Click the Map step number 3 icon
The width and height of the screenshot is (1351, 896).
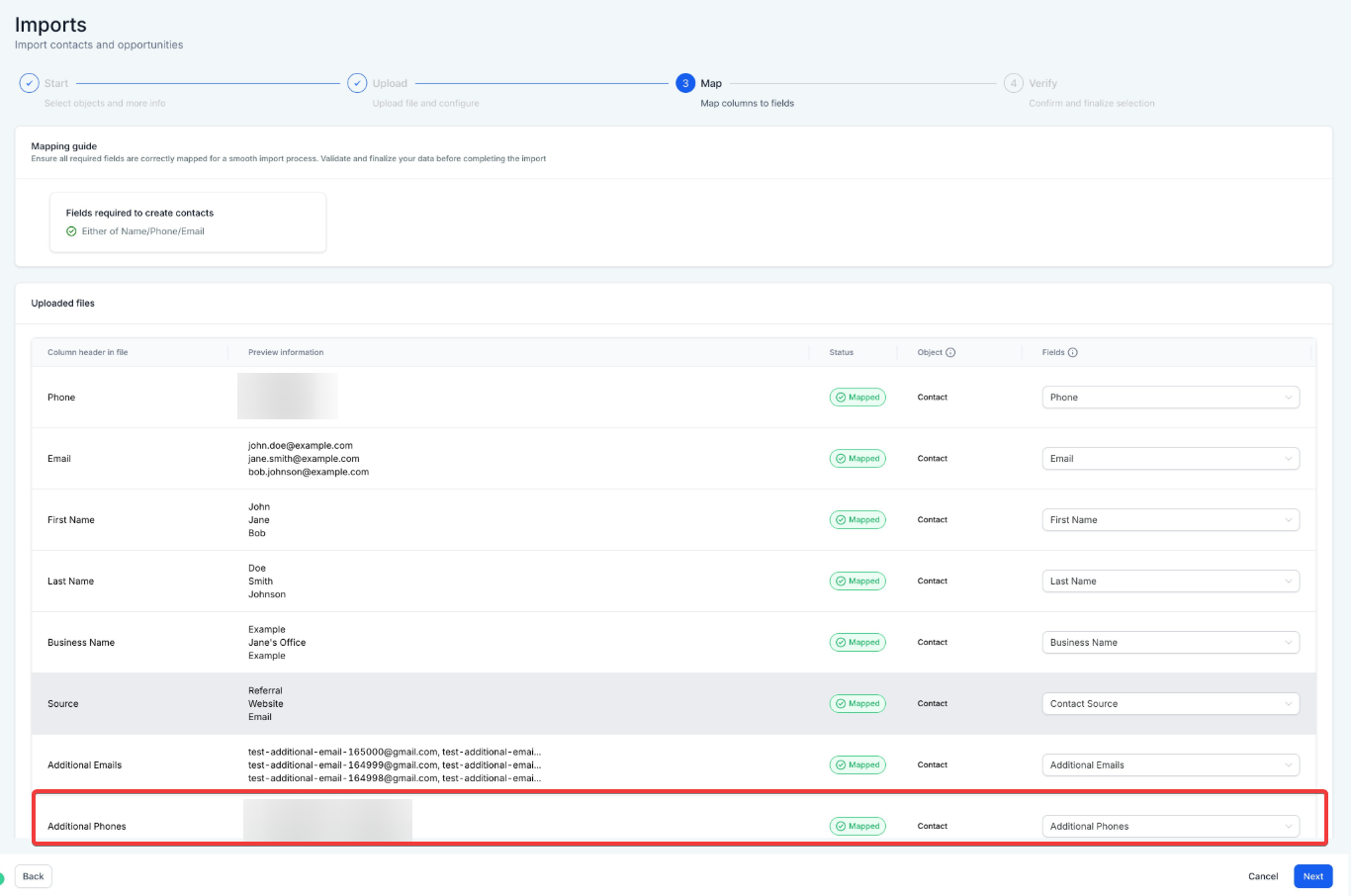(685, 83)
